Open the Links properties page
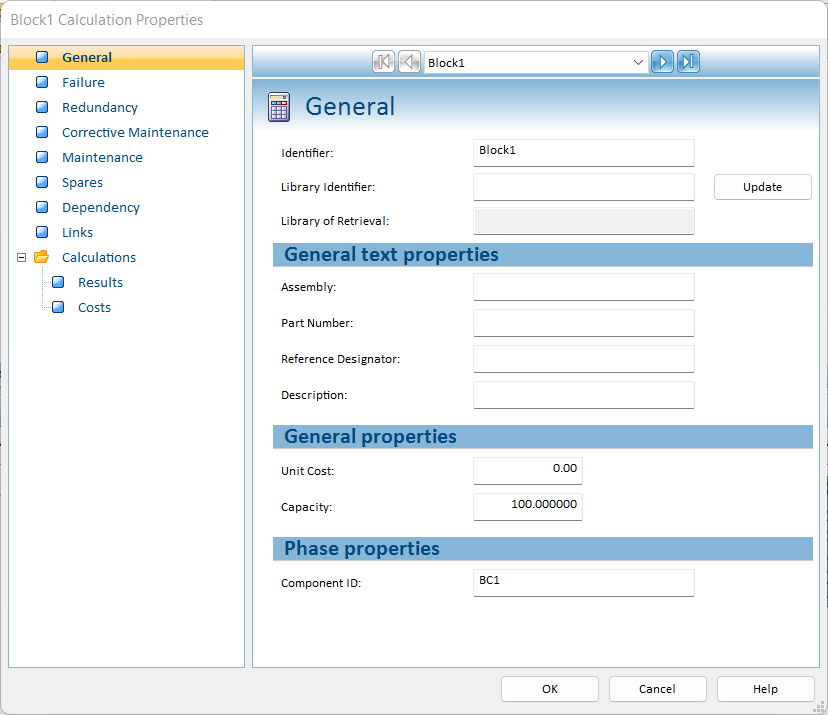Image resolution: width=828 pixels, height=715 pixels. click(78, 232)
